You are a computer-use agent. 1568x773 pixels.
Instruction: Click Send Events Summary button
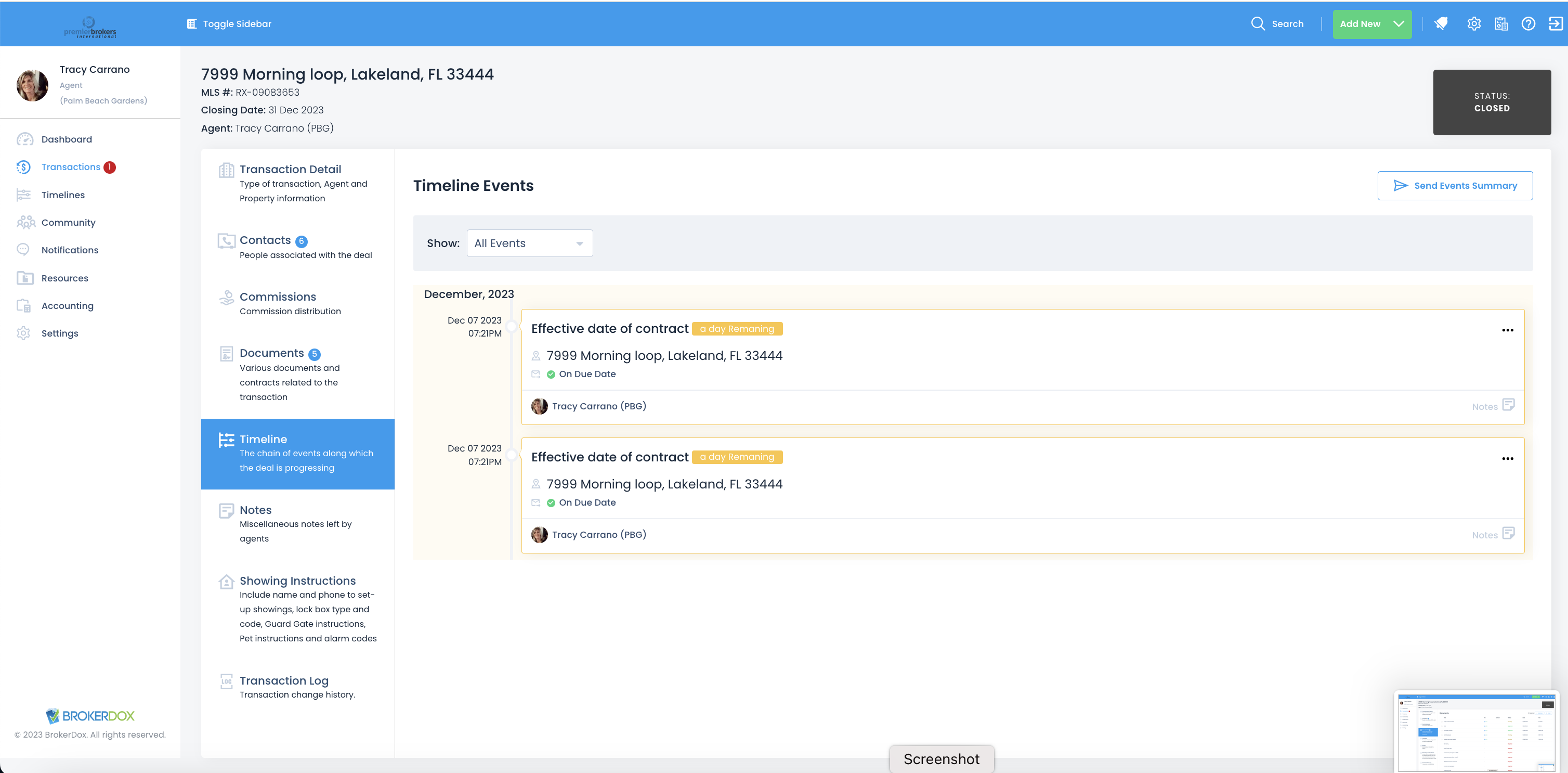click(1455, 186)
